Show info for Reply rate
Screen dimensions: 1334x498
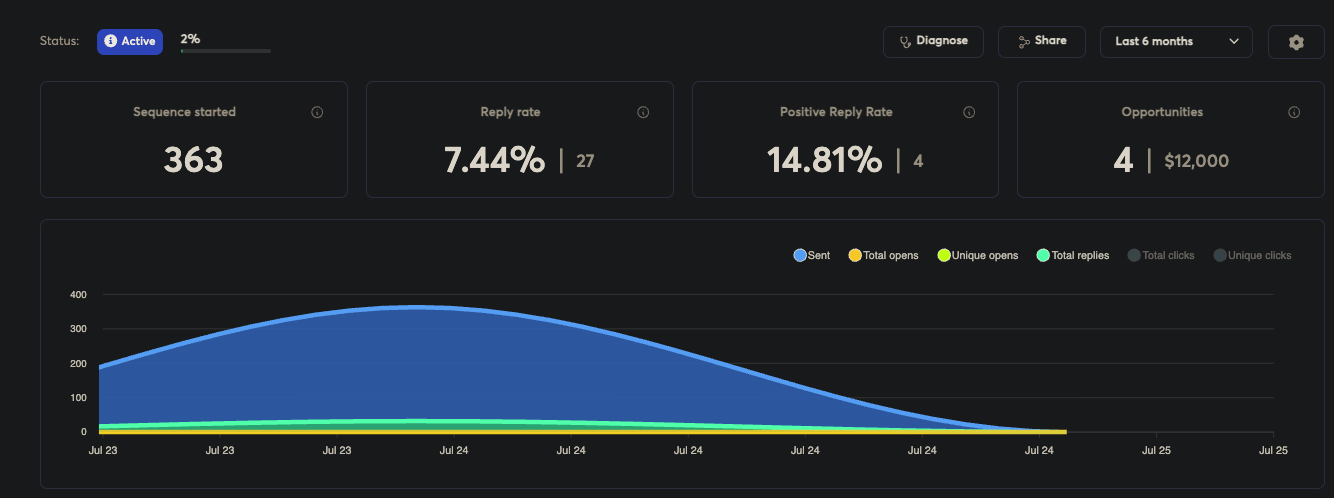point(643,113)
